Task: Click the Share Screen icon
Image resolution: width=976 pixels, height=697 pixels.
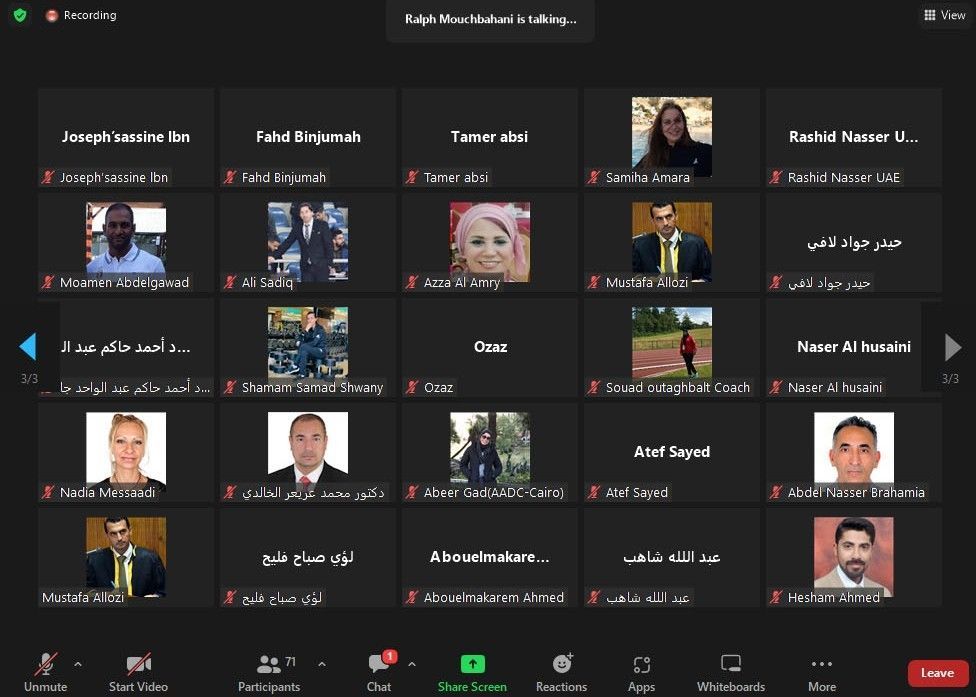Action: (x=472, y=665)
